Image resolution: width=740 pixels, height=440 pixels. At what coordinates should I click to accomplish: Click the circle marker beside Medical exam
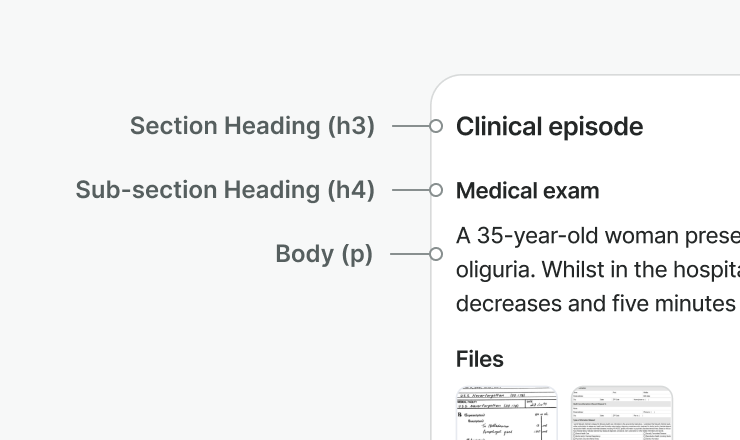tap(436, 190)
